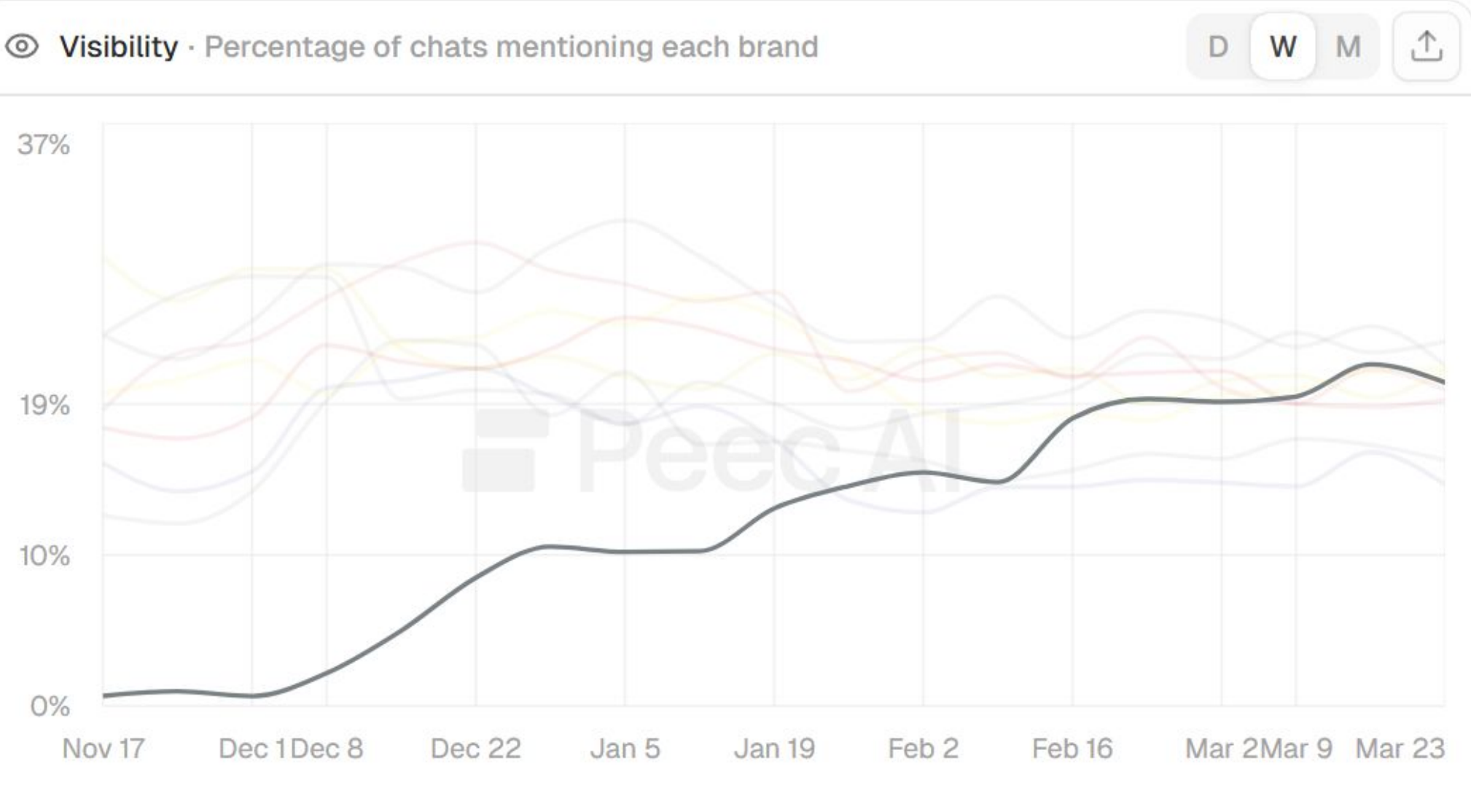Click the Nov 17 date label

point(104,749)
